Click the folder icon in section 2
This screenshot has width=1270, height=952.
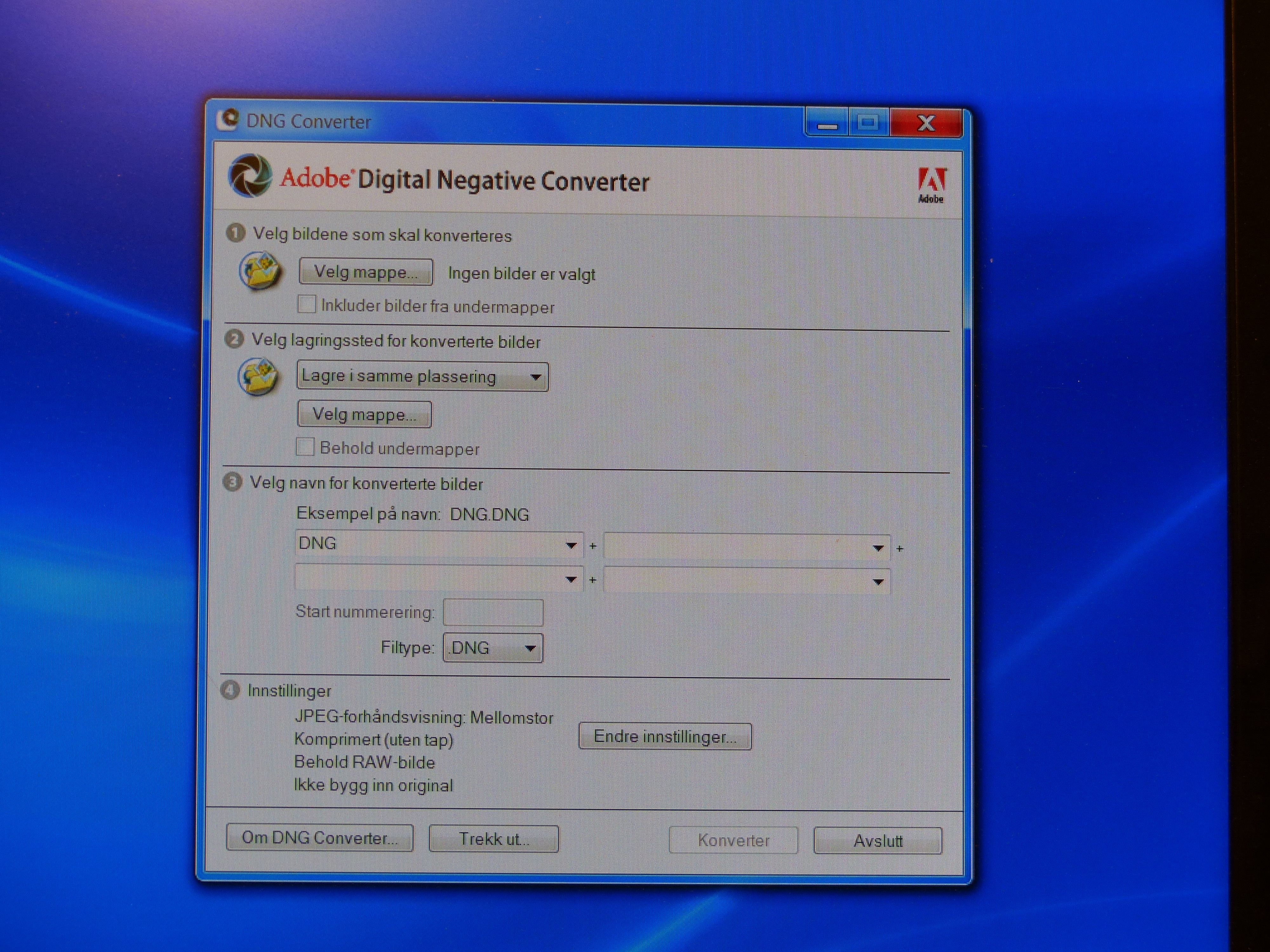tap(258, 376)
